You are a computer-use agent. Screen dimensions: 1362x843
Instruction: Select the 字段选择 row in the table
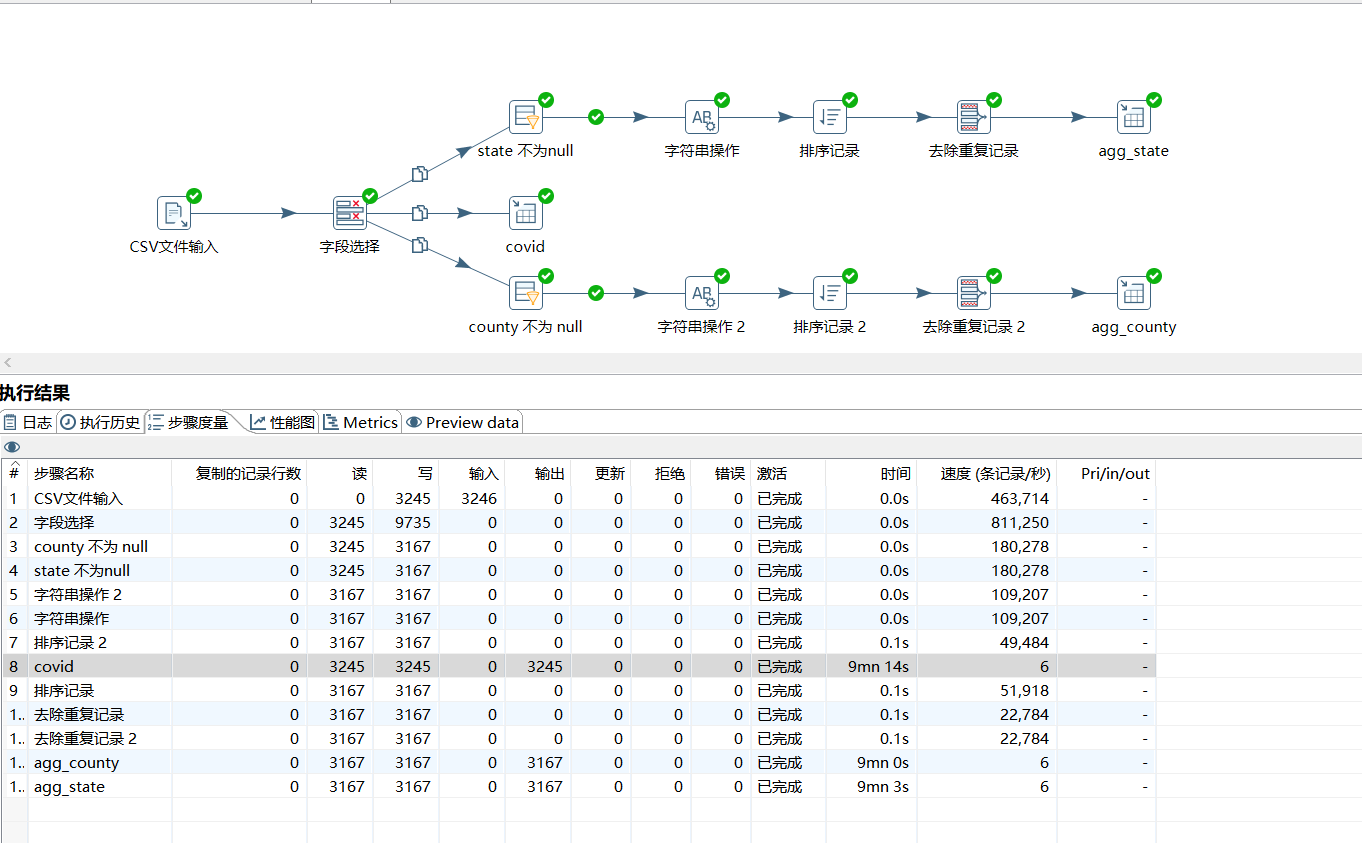[x=578, y=522]
